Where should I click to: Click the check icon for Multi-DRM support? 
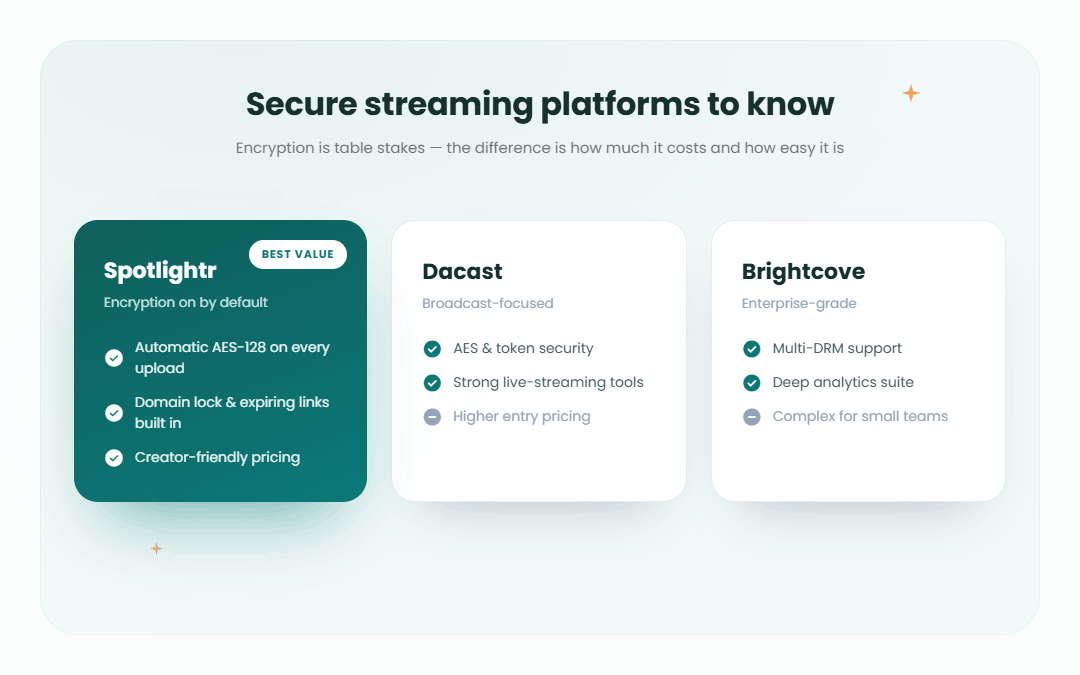point(751,349)
